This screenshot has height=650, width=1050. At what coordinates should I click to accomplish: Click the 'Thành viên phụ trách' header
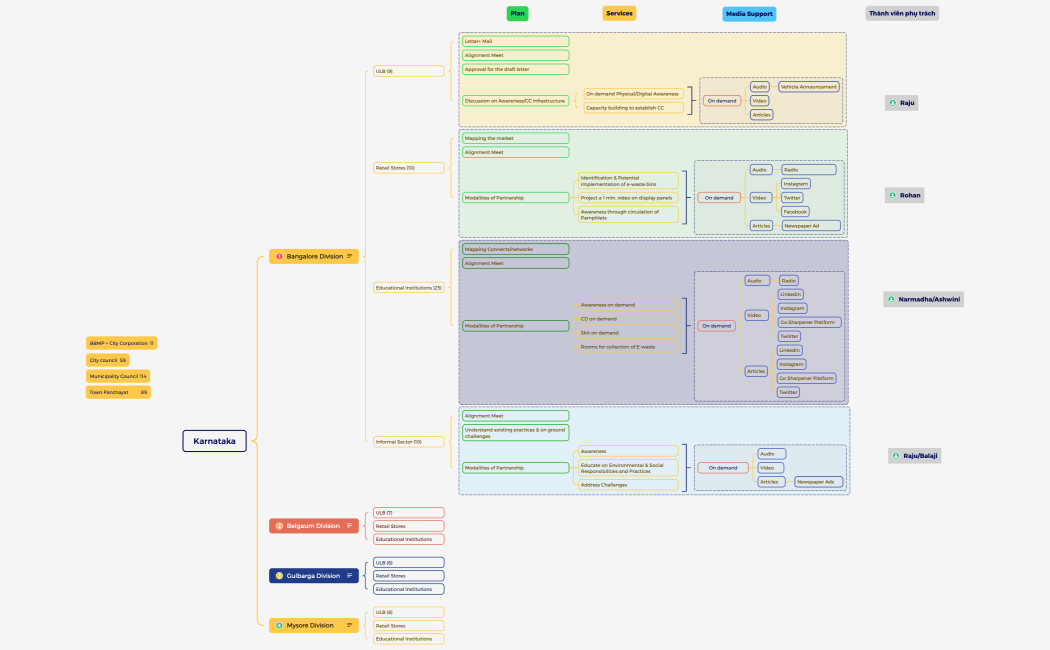[x=903, y=13]
